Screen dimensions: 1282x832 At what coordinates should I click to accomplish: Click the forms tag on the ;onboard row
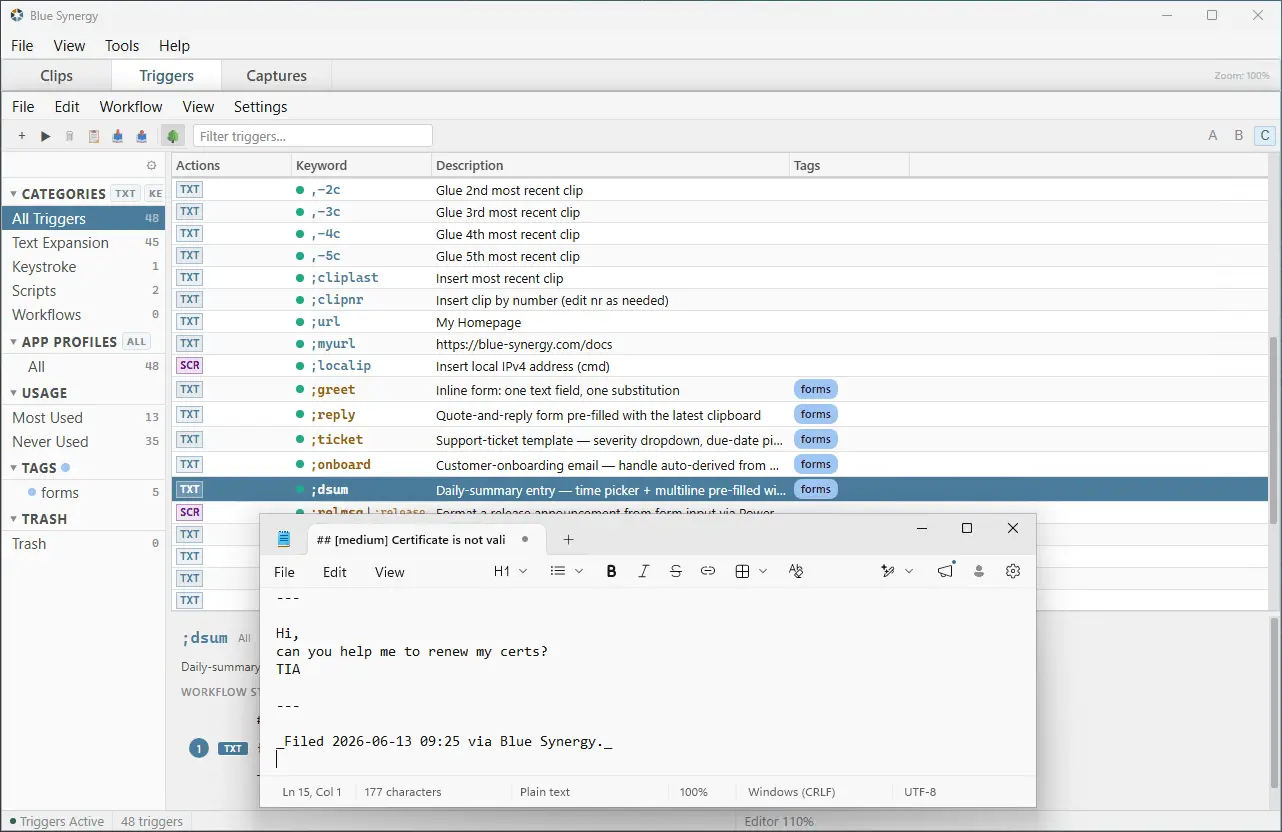click(x=816, y=464)
